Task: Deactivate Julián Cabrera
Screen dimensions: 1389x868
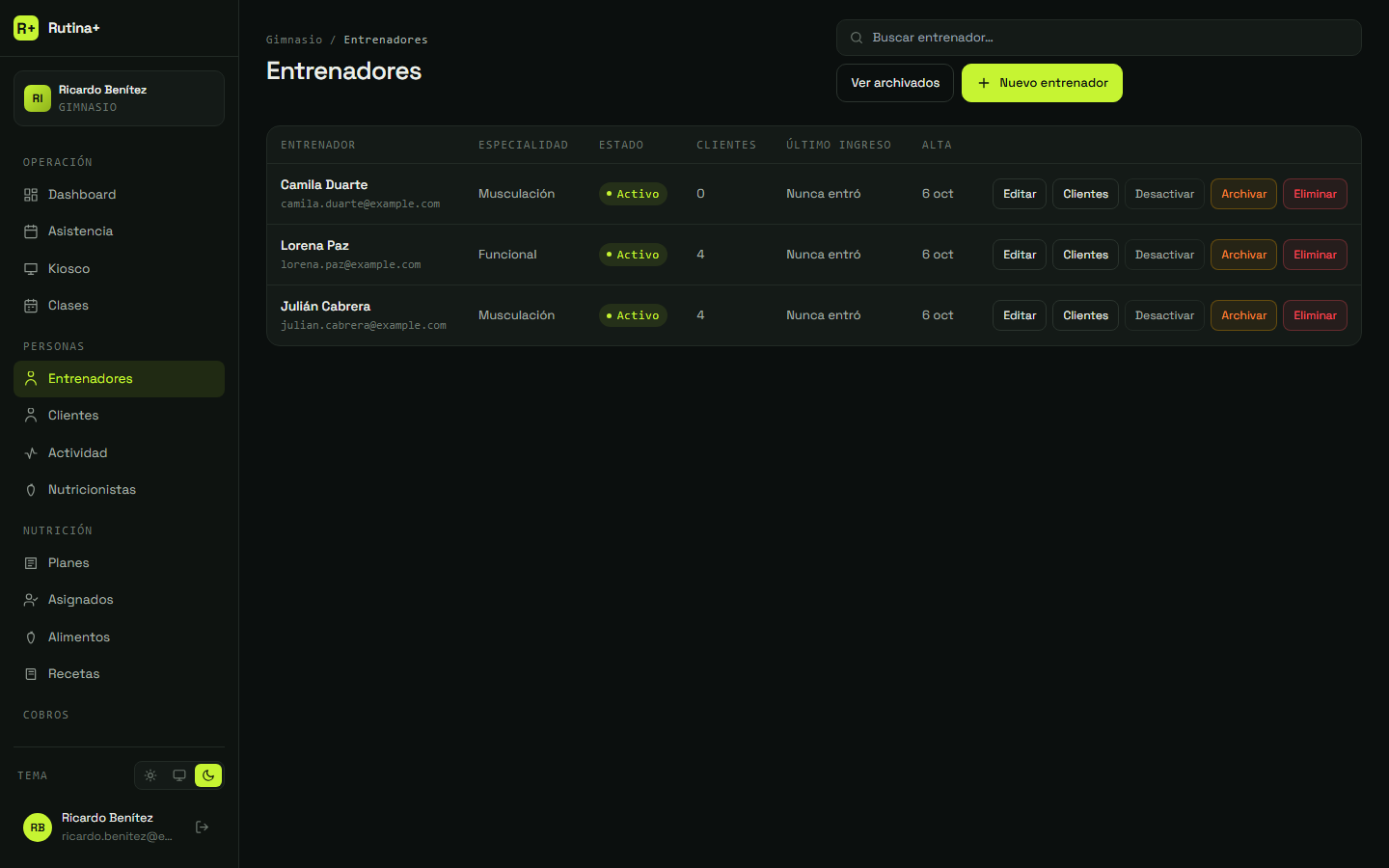Action: pyautogui.click(x=1164, y=315)
